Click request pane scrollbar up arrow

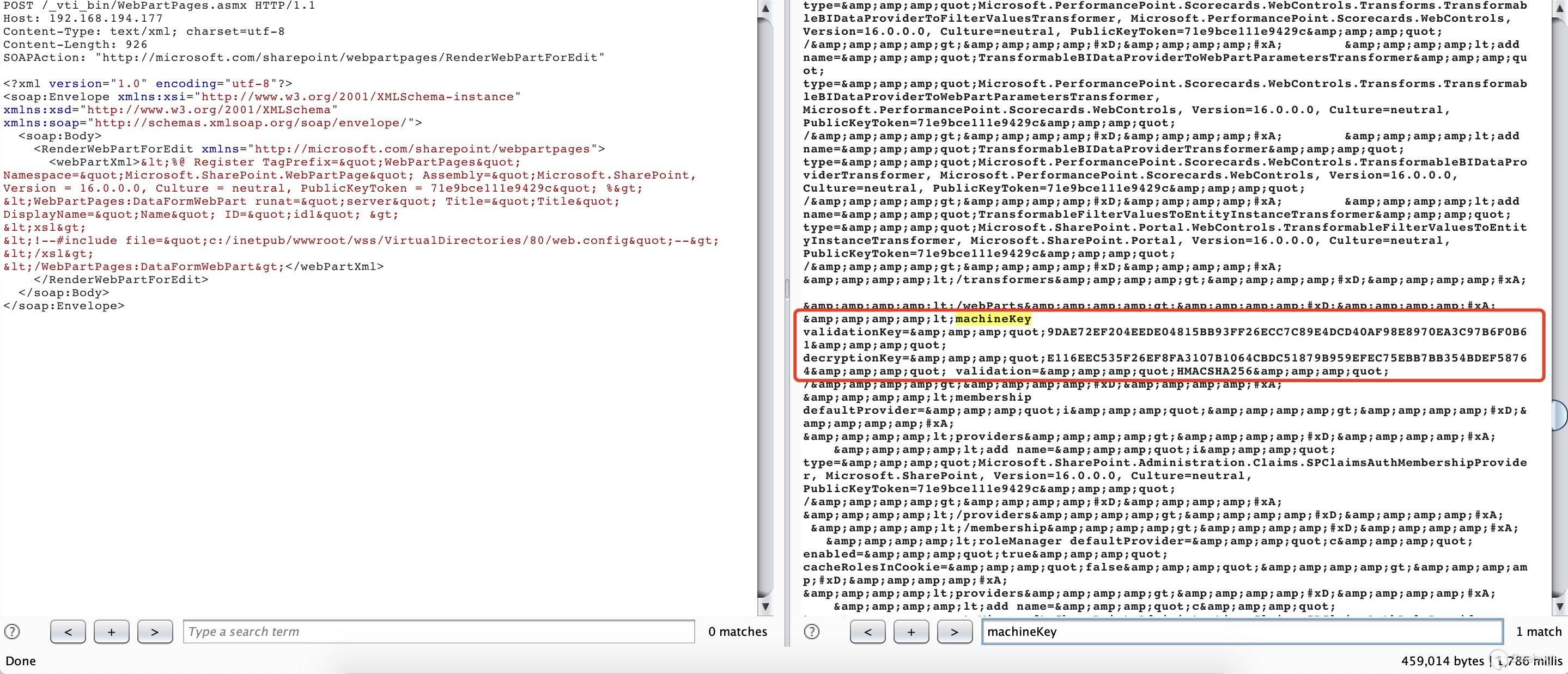pos(765,9)
